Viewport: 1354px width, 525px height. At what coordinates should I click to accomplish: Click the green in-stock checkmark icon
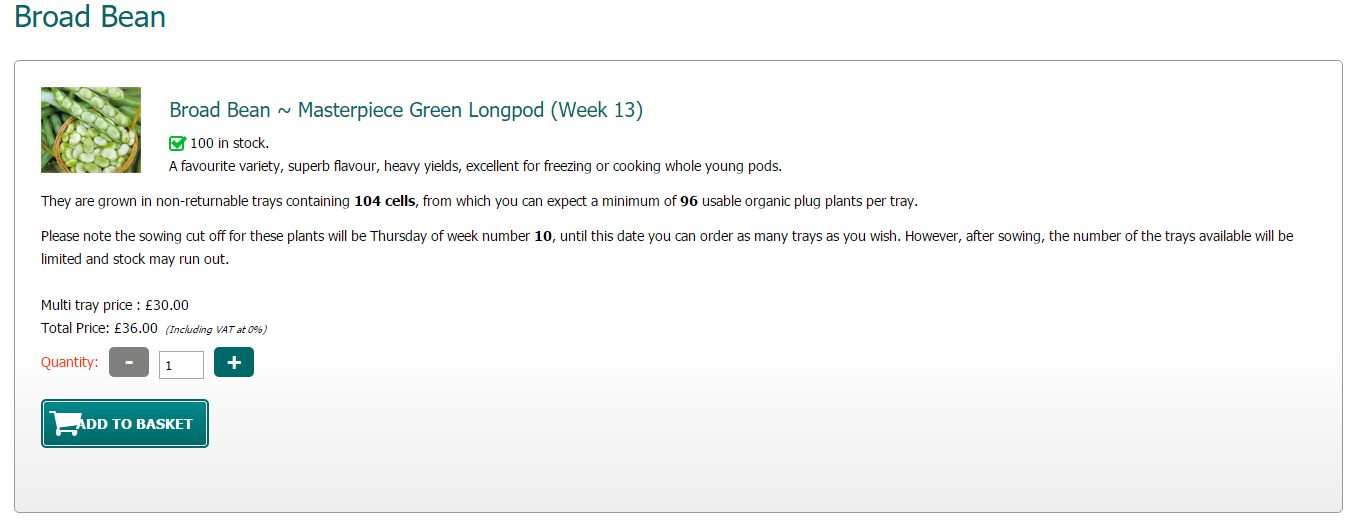tap(178, 143)
